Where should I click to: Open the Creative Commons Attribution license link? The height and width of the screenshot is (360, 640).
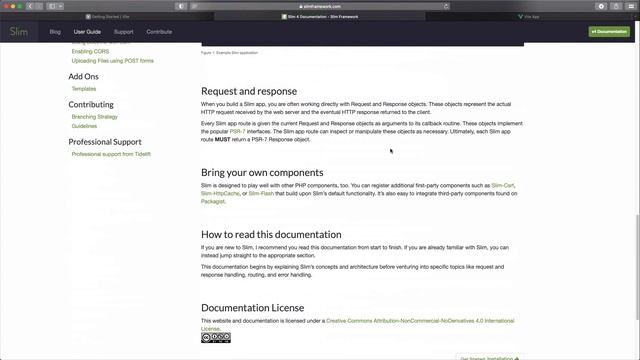pyautogui.click(x=420, y=321)
